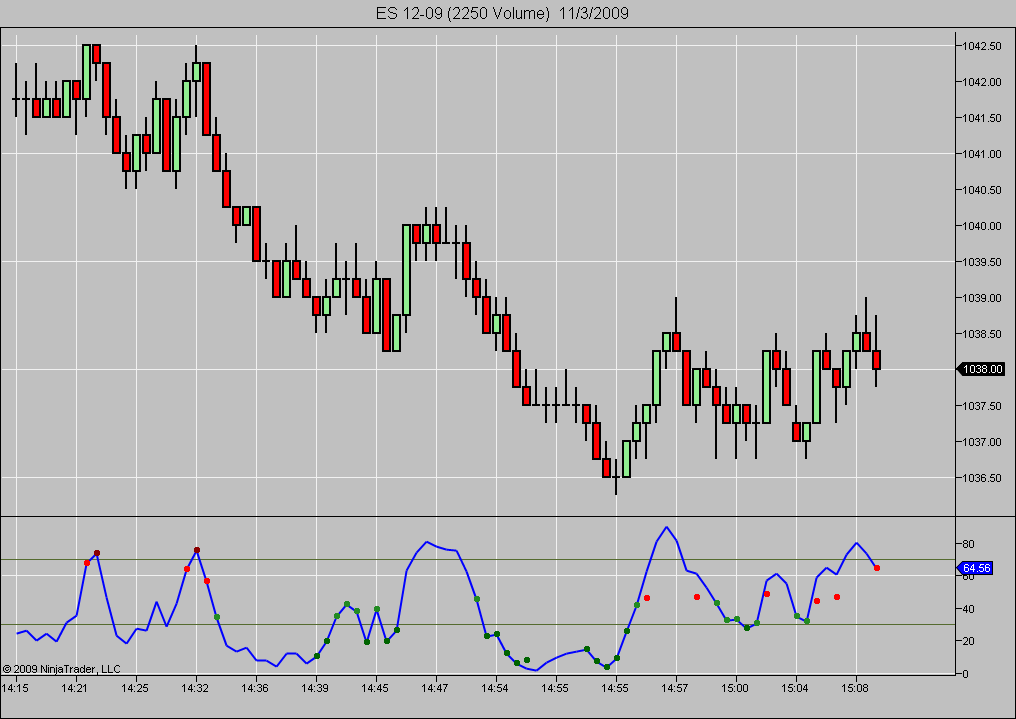
Task: Pick the 1040.50 price axis label
Action: click(x=982, y=190)
